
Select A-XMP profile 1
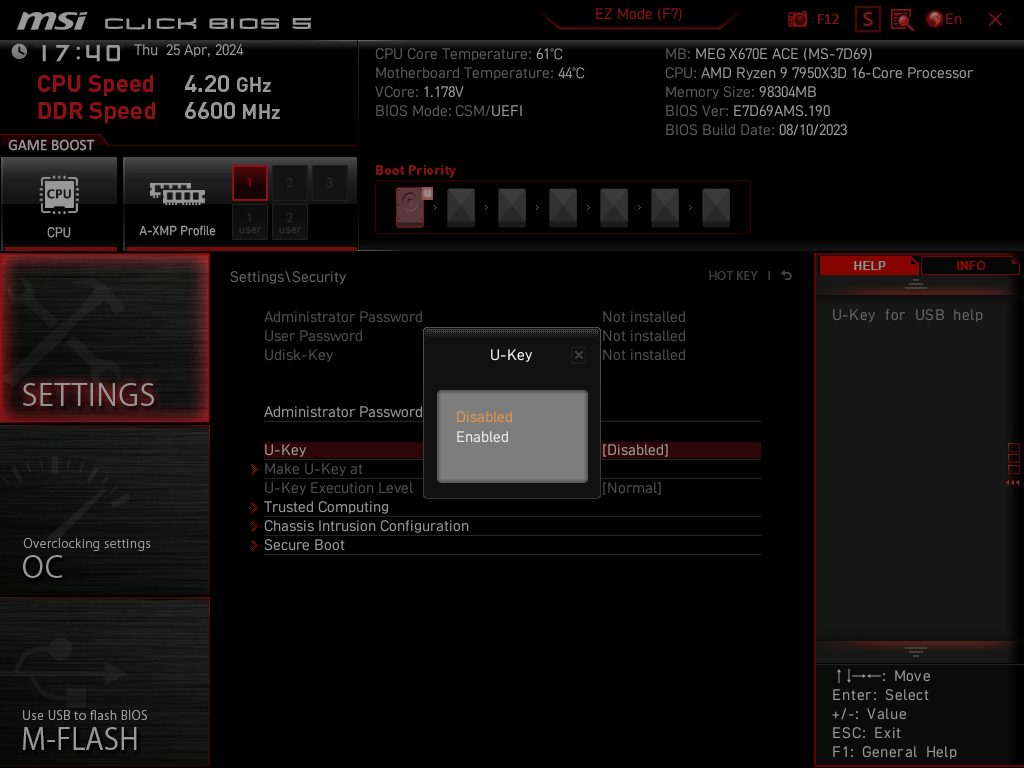click(x=249, y=183)
